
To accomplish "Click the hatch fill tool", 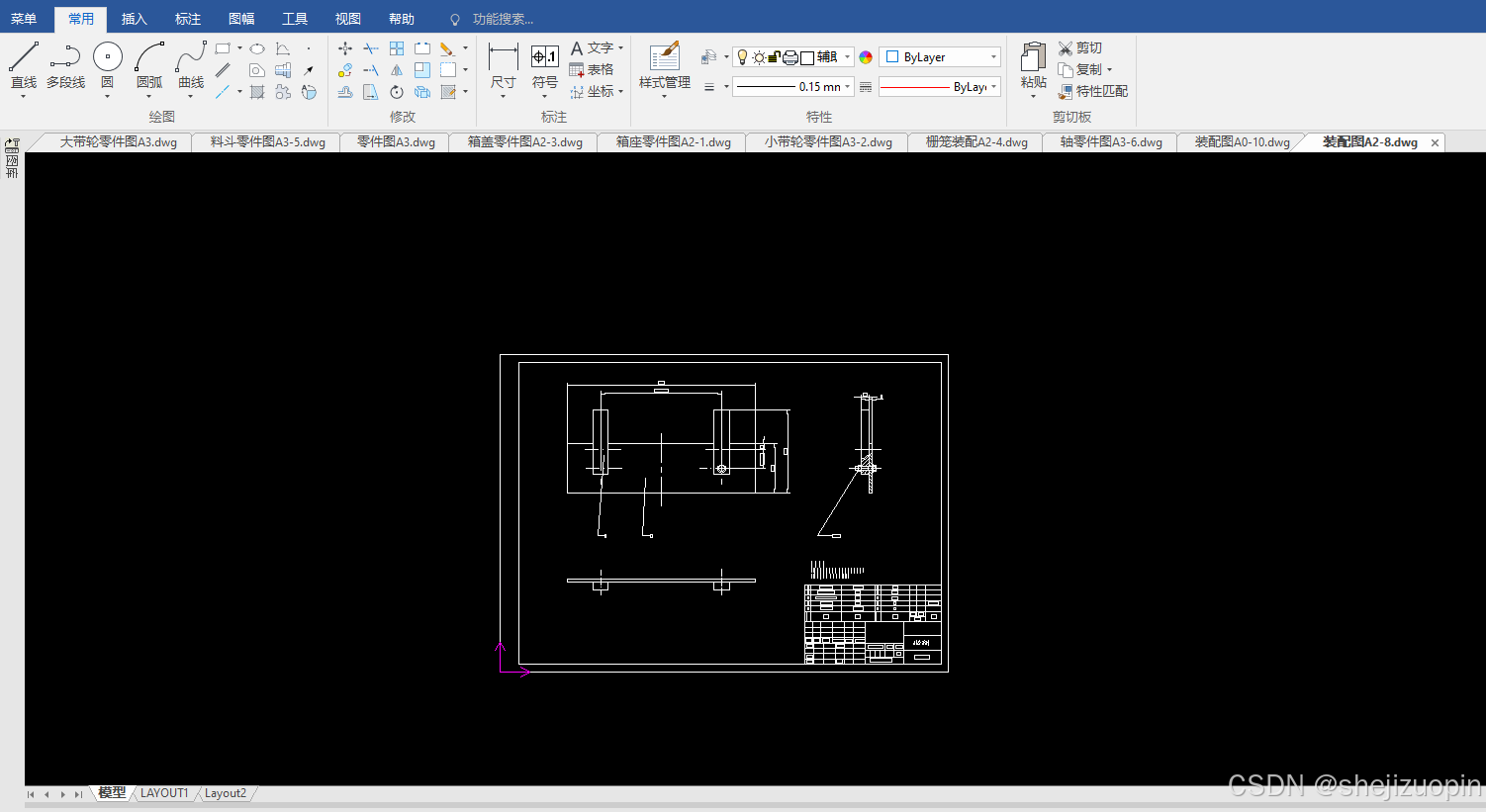I will (257, 92).
